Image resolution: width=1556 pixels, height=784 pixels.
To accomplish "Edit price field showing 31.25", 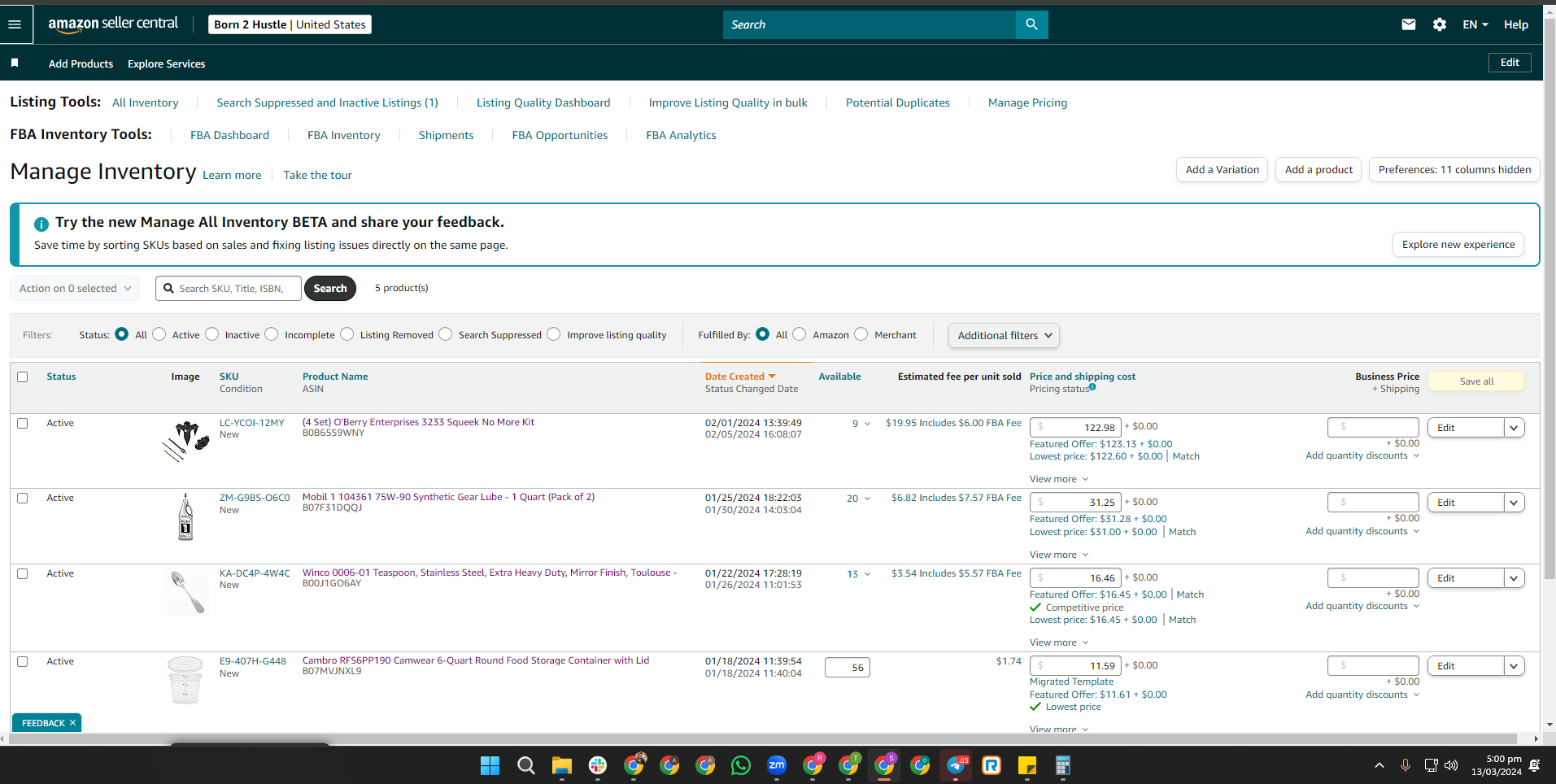I will point(1075,502).
